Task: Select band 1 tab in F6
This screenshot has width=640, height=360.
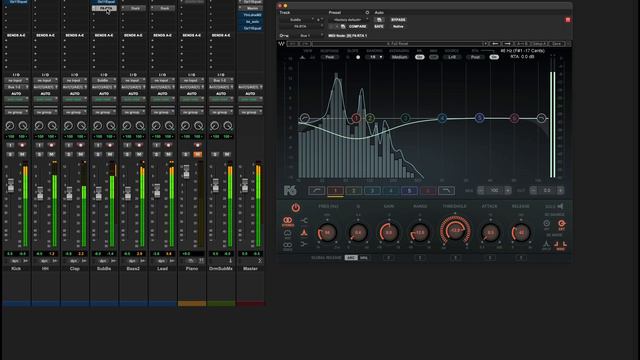Action: point(335,191)
